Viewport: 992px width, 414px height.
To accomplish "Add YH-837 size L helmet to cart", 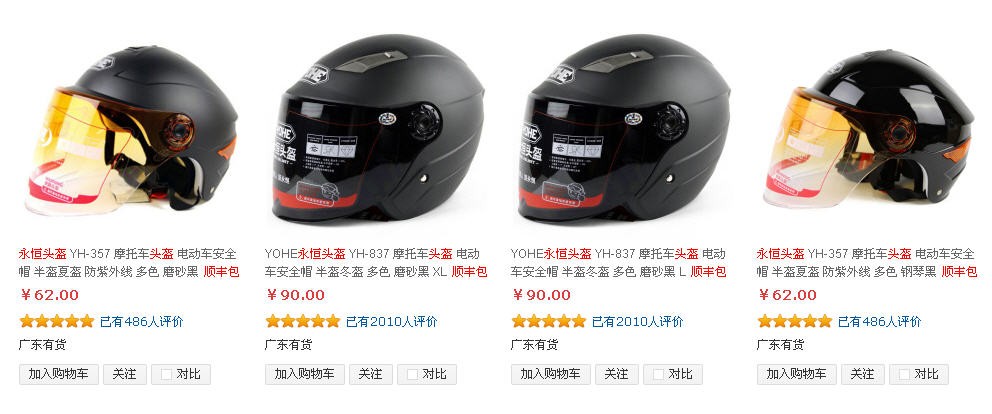I will click(551, 374).
